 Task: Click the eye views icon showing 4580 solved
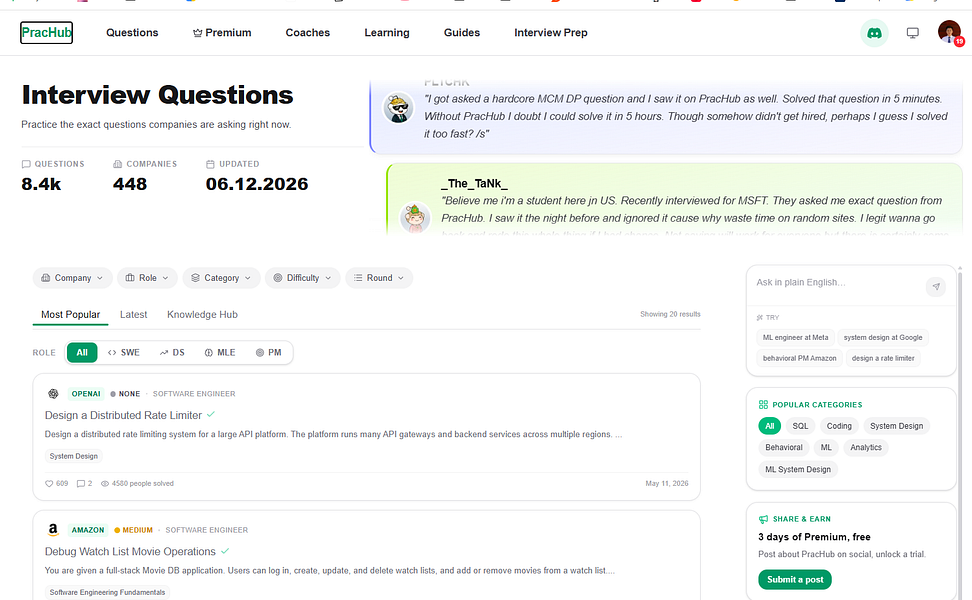(105, 483)
